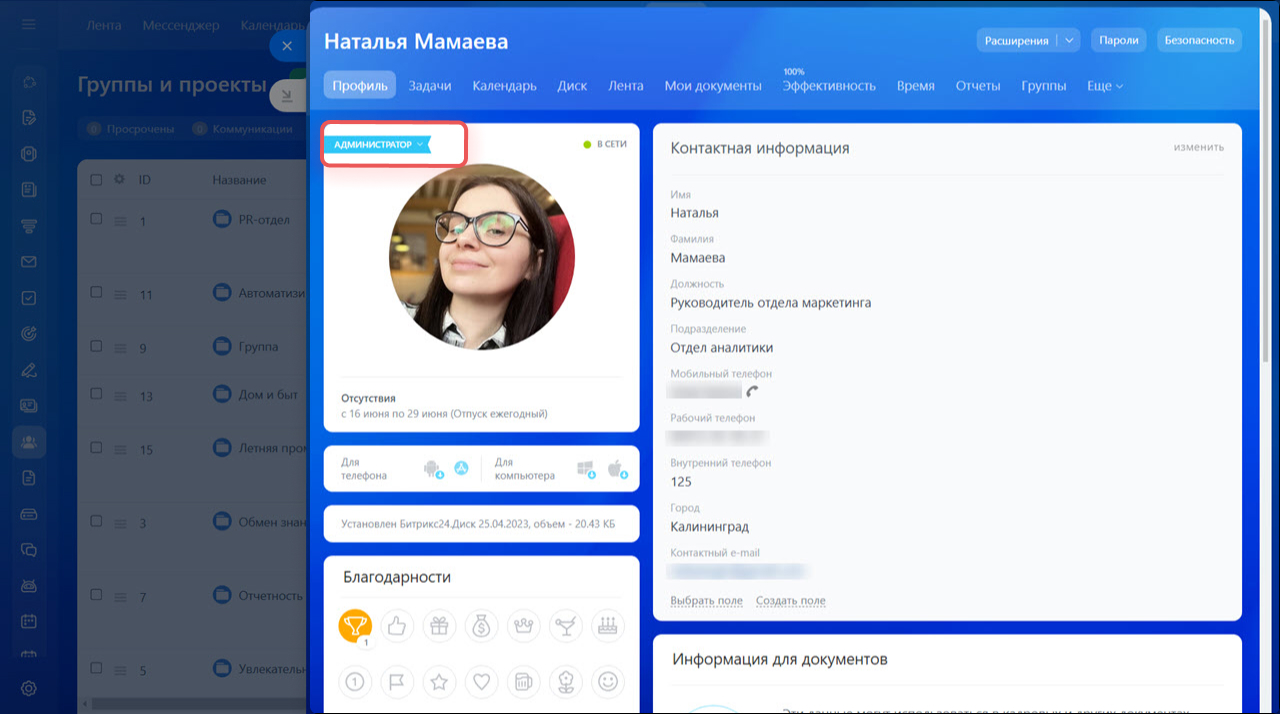1280x714 pixels.
Task: Select the checkbox for the Группа row
Action: coord(96,345)
